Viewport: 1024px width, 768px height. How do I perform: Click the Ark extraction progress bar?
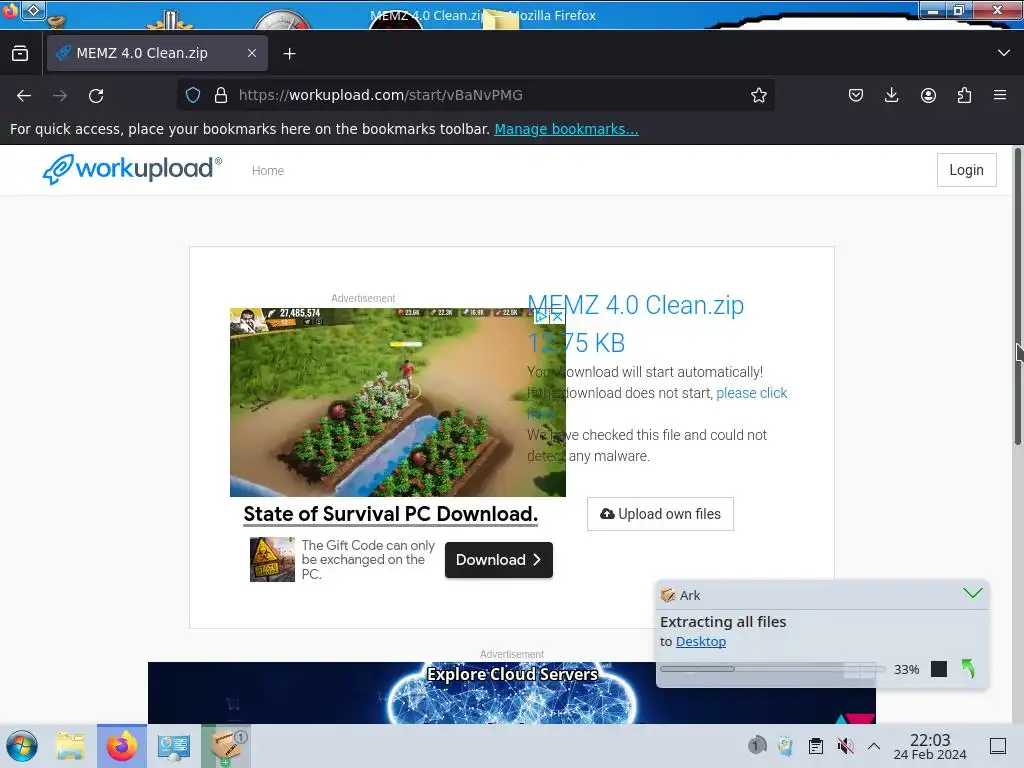[x=773, y=669]
